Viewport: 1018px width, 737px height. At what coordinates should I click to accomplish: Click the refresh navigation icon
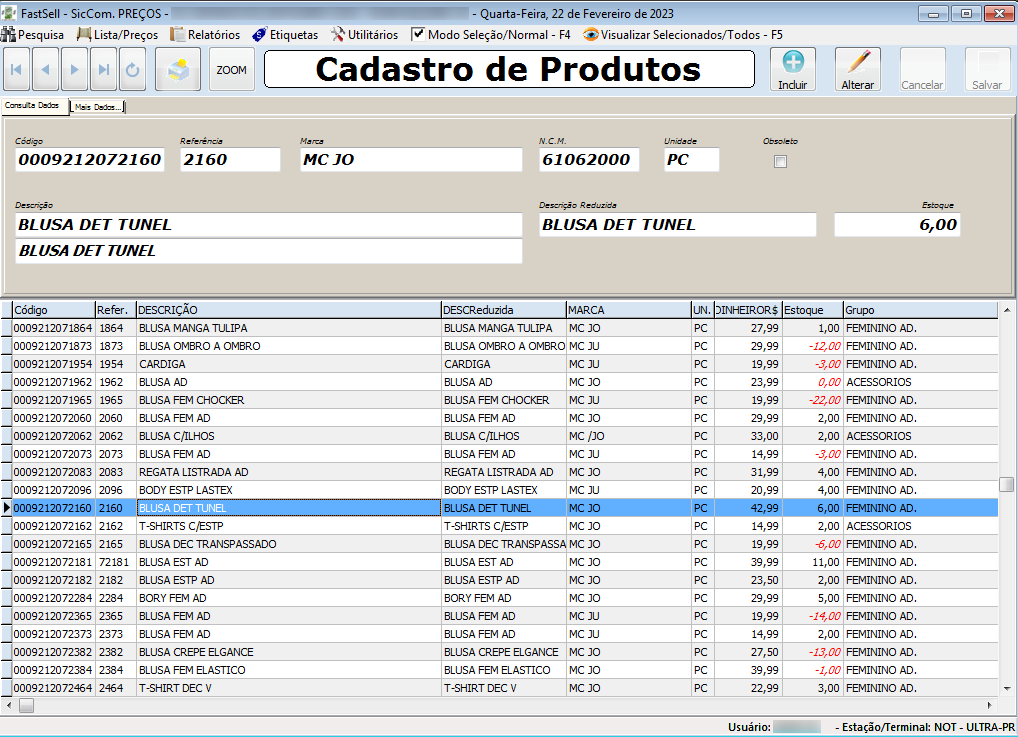click(134, 69)
